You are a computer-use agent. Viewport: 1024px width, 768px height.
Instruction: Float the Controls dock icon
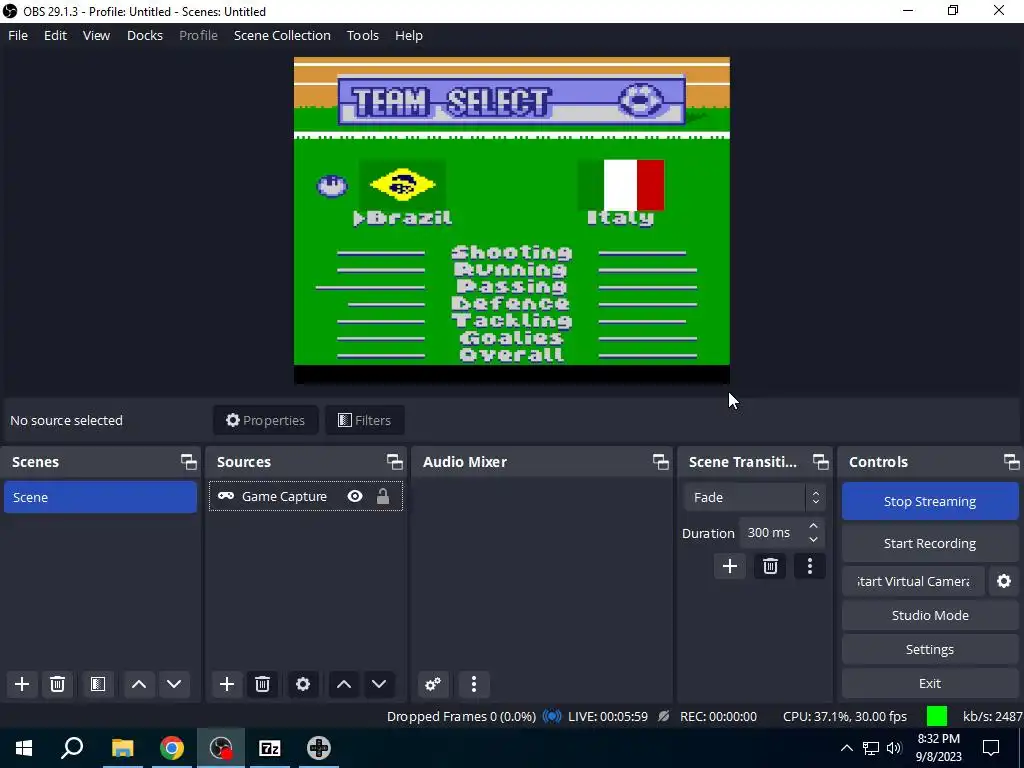[x=1012, y=462]
